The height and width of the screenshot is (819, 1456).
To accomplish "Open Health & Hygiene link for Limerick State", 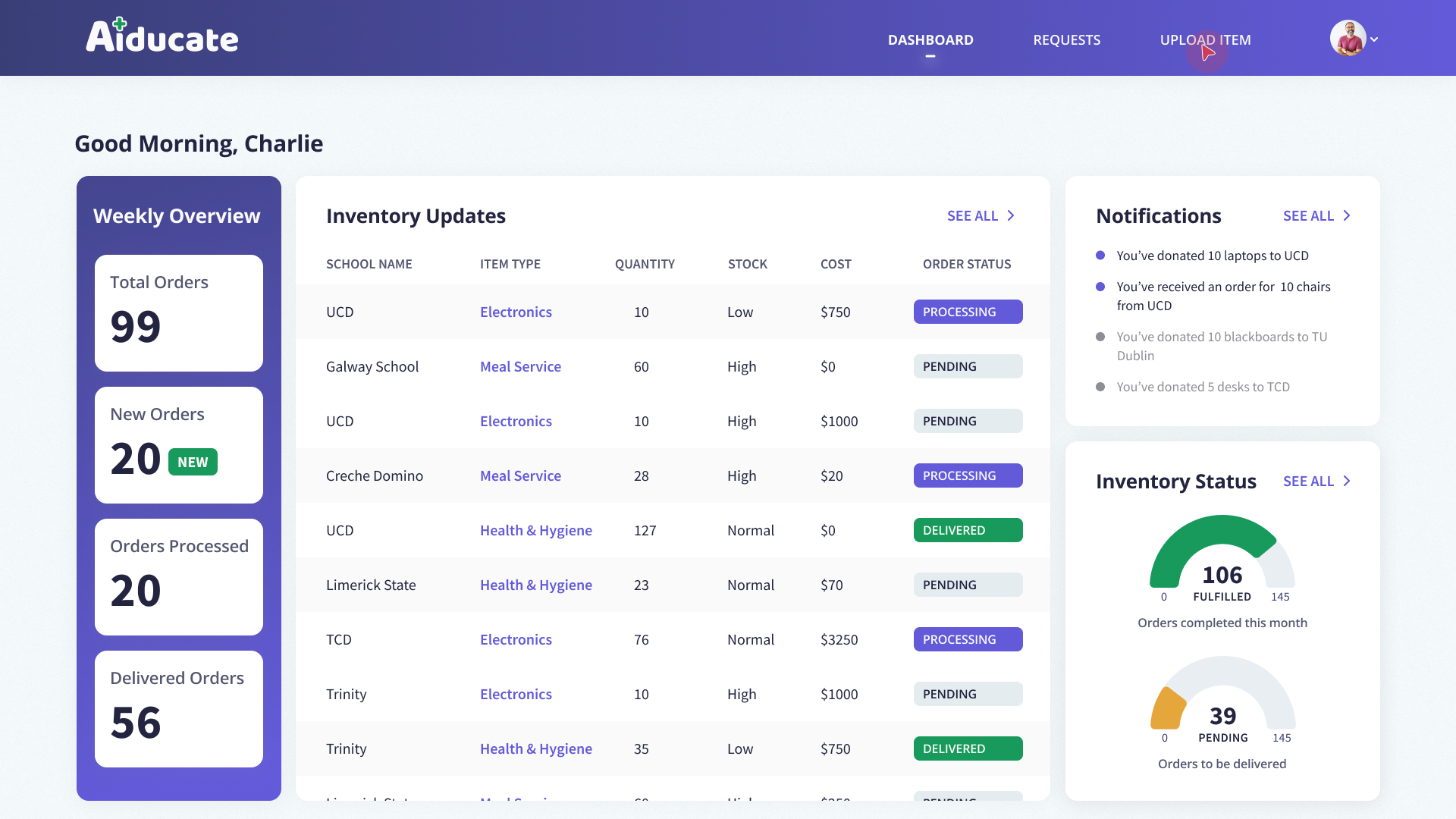I will (535, 585).
